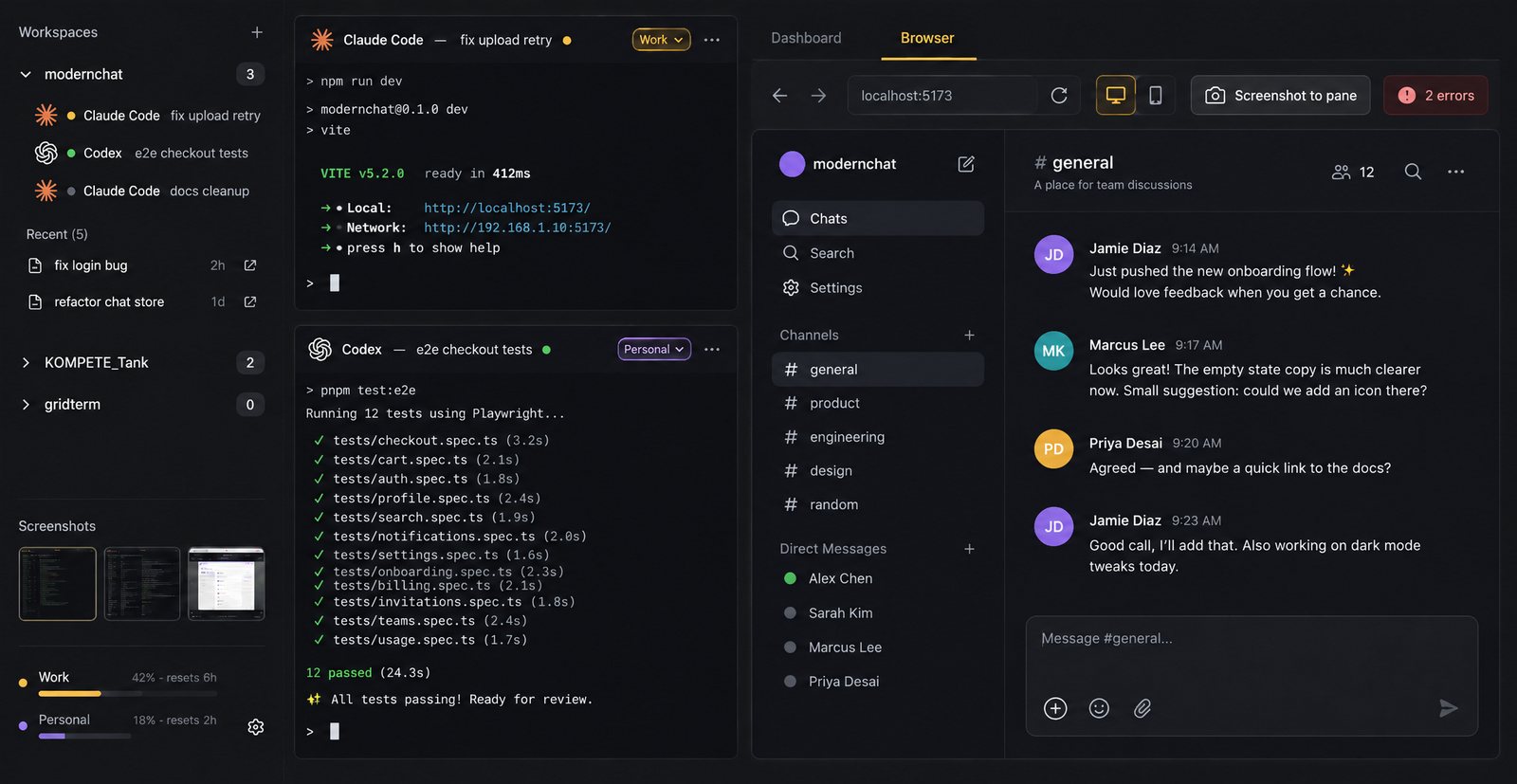The width and height of the screenshot is (1517, 784).
Task: Search within the general channel
Action: [x=1413, y=172]
